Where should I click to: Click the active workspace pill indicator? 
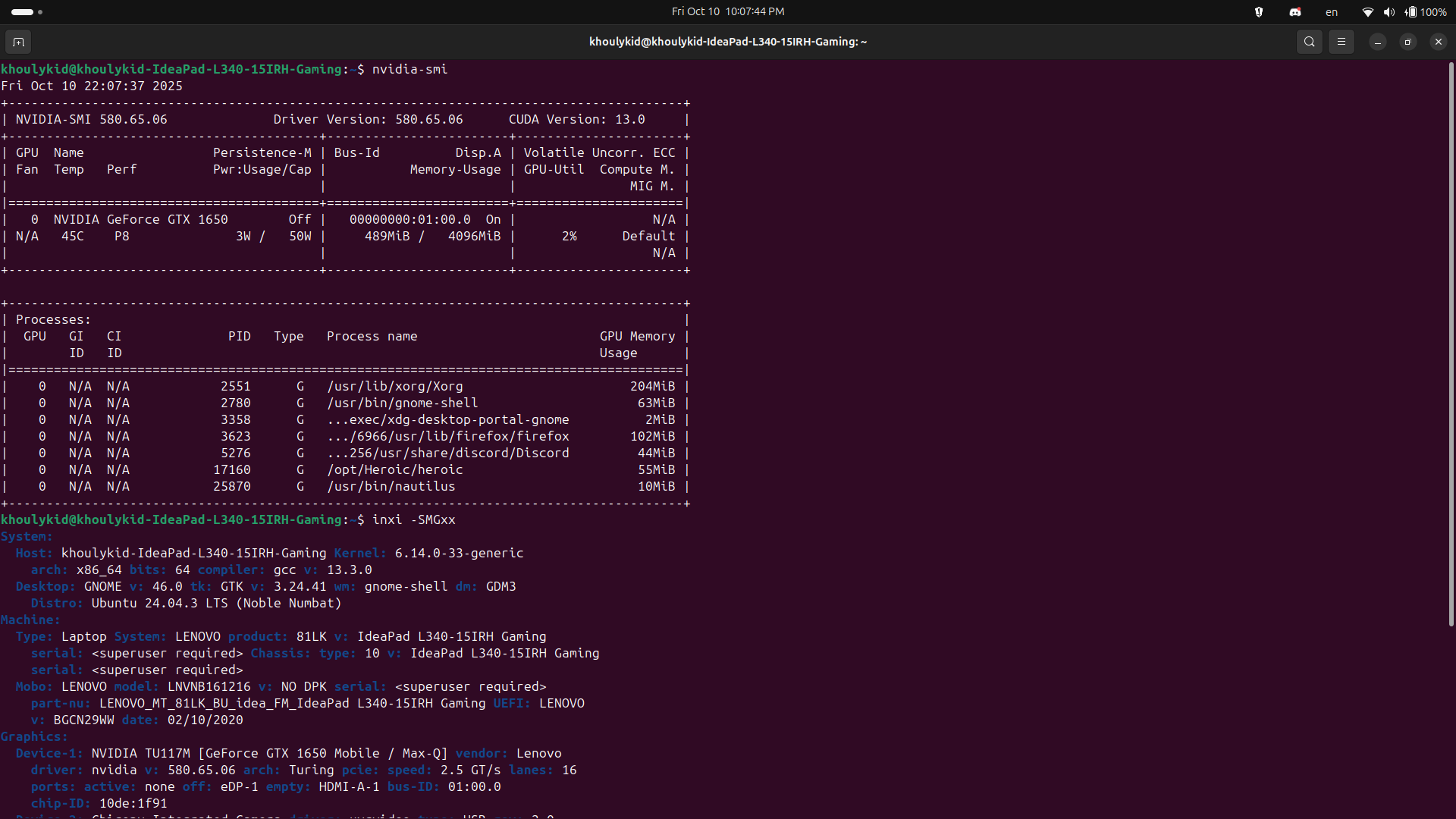(x=22, y=11)
